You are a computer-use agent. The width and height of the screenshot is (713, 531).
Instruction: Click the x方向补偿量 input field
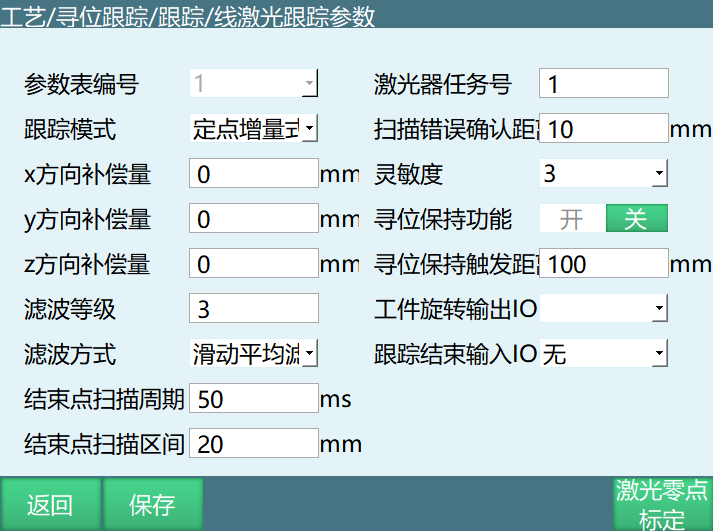click(x=253, y=174)
